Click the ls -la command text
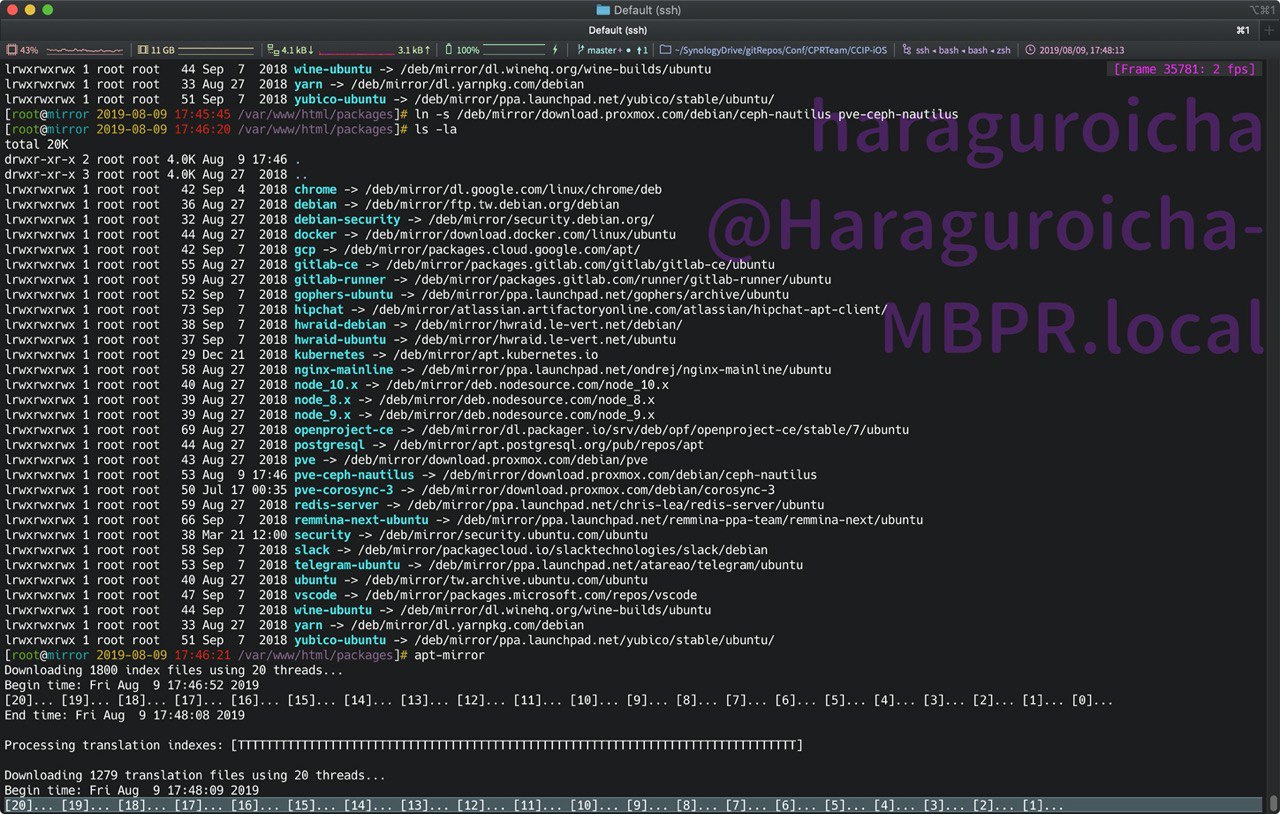The width and height of the screenshot is (1280, 814). click(435, 129)
